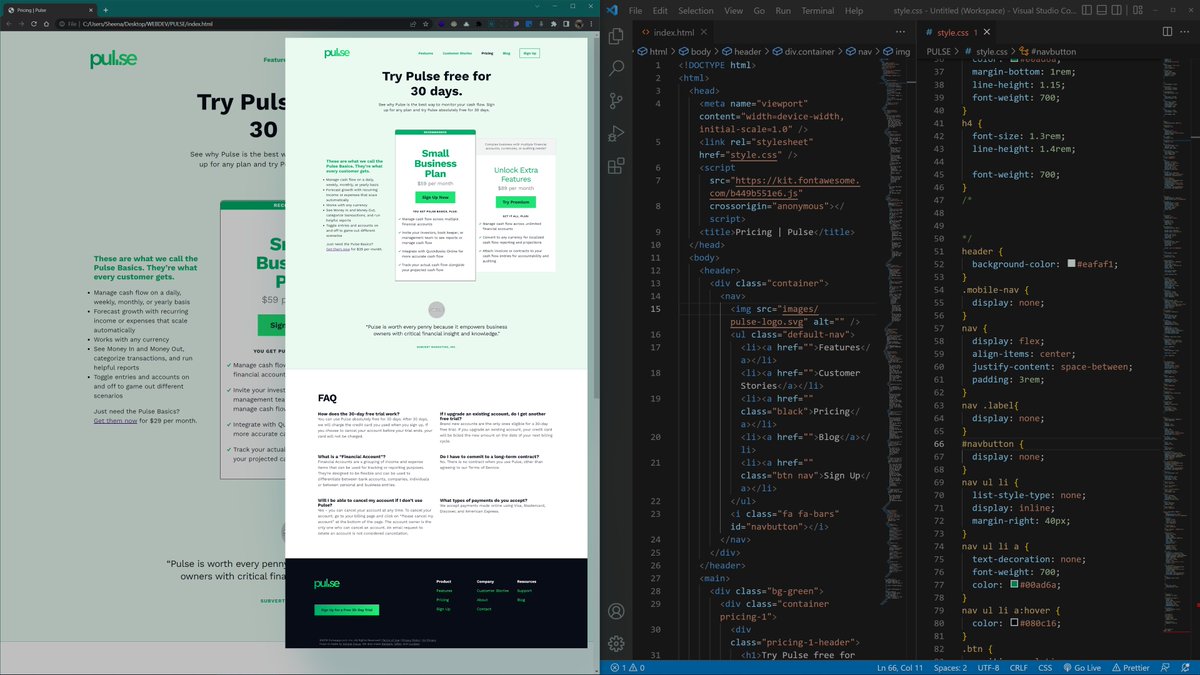Open a new browser tab

point(104,8)
